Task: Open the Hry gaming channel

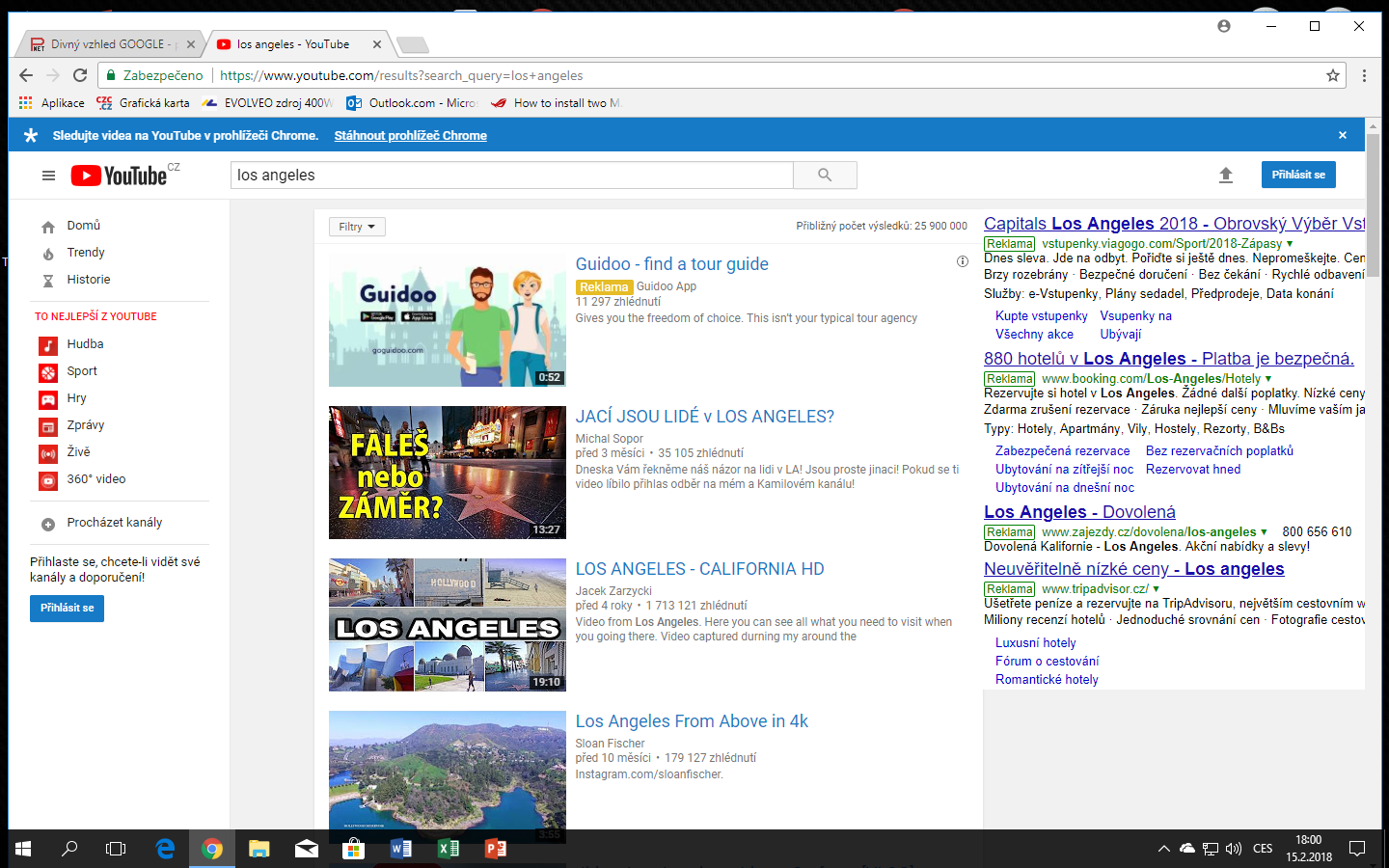Action: (76, 398)
